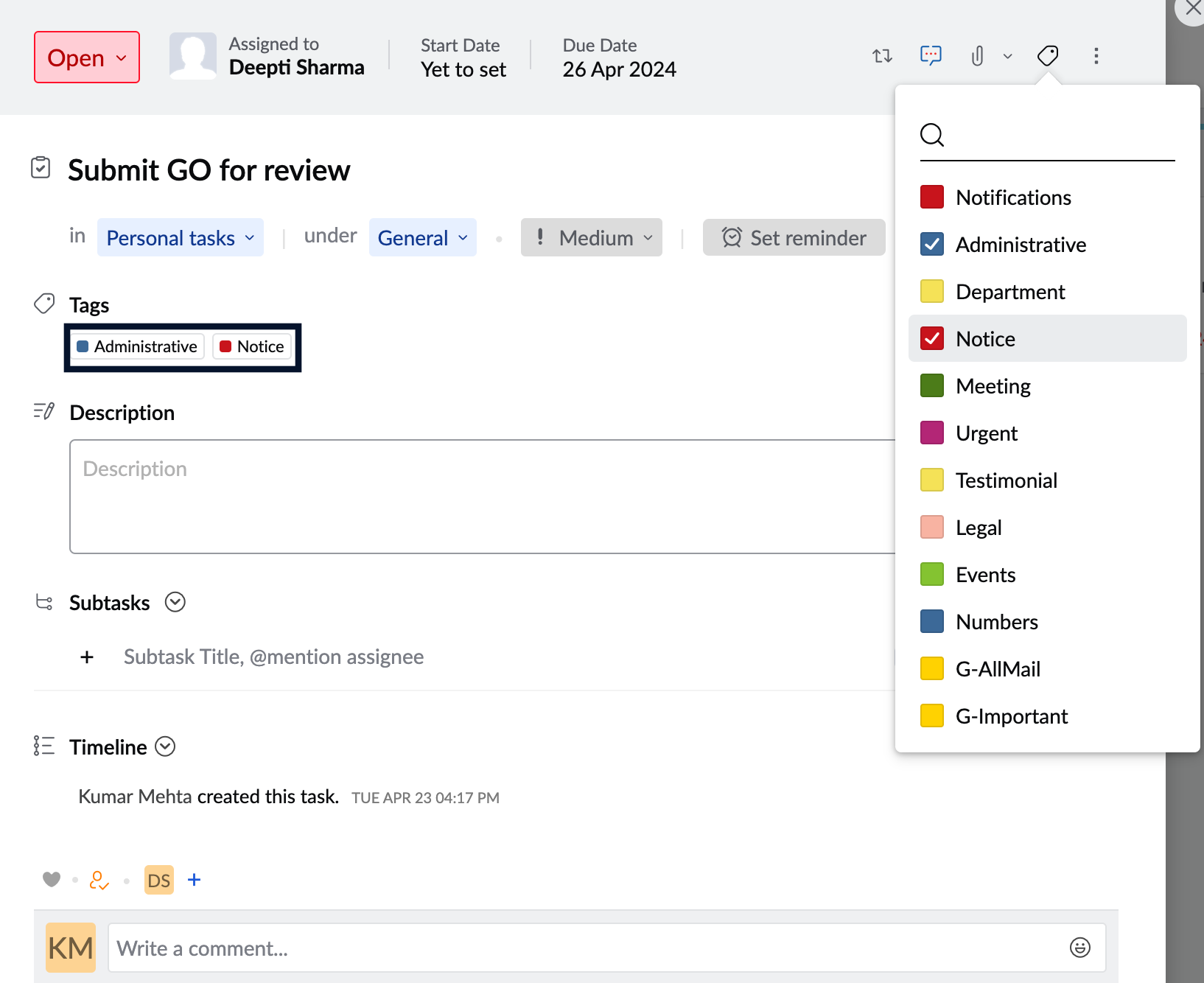Image resolution: width=1204 pixels, height=983 pixels.
Task: Uncheck the Administrative tag checkbox
Action: pyautogui.click(x=932, y=244)
